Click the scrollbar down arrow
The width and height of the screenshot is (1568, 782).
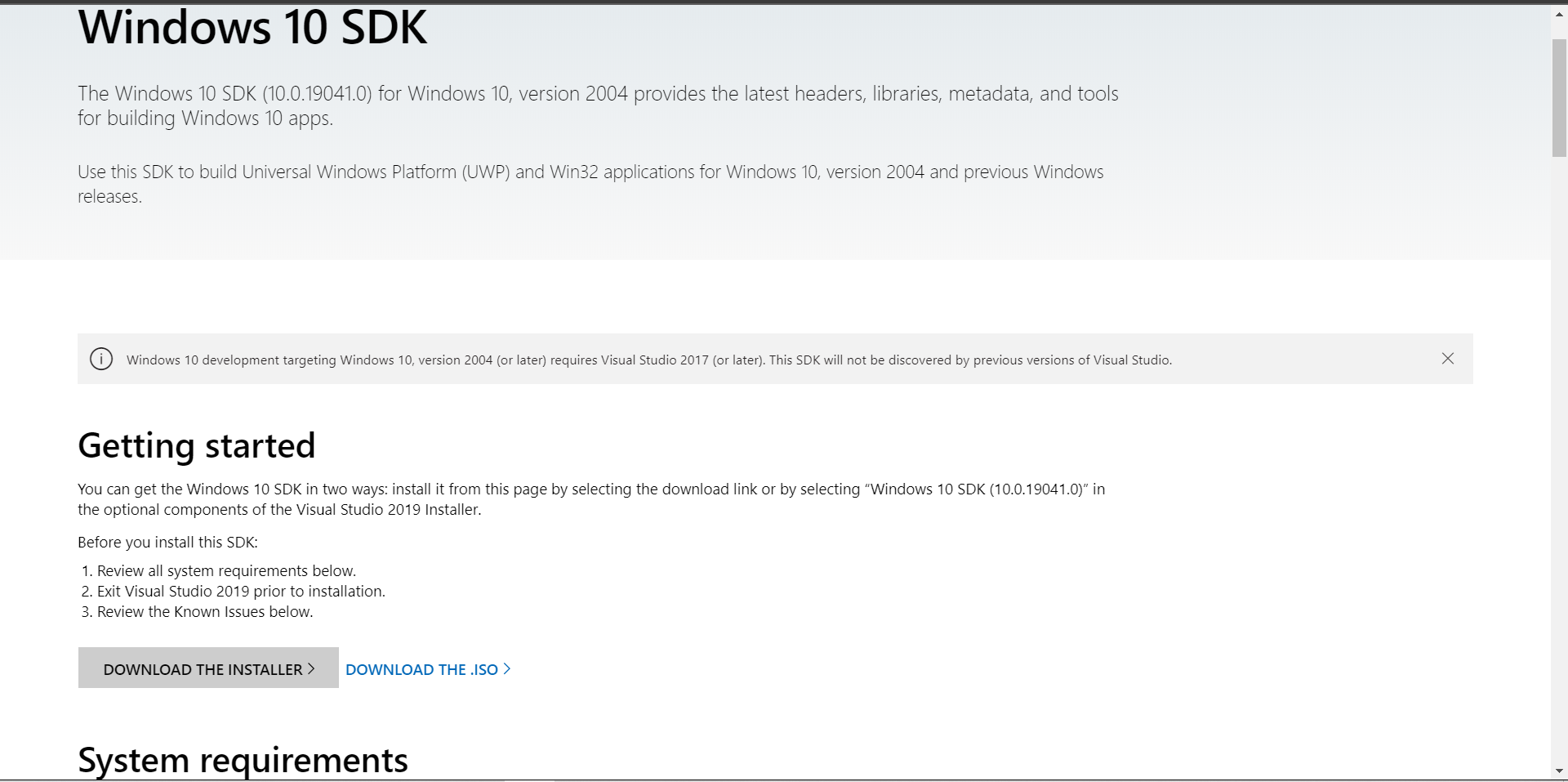1559,771
